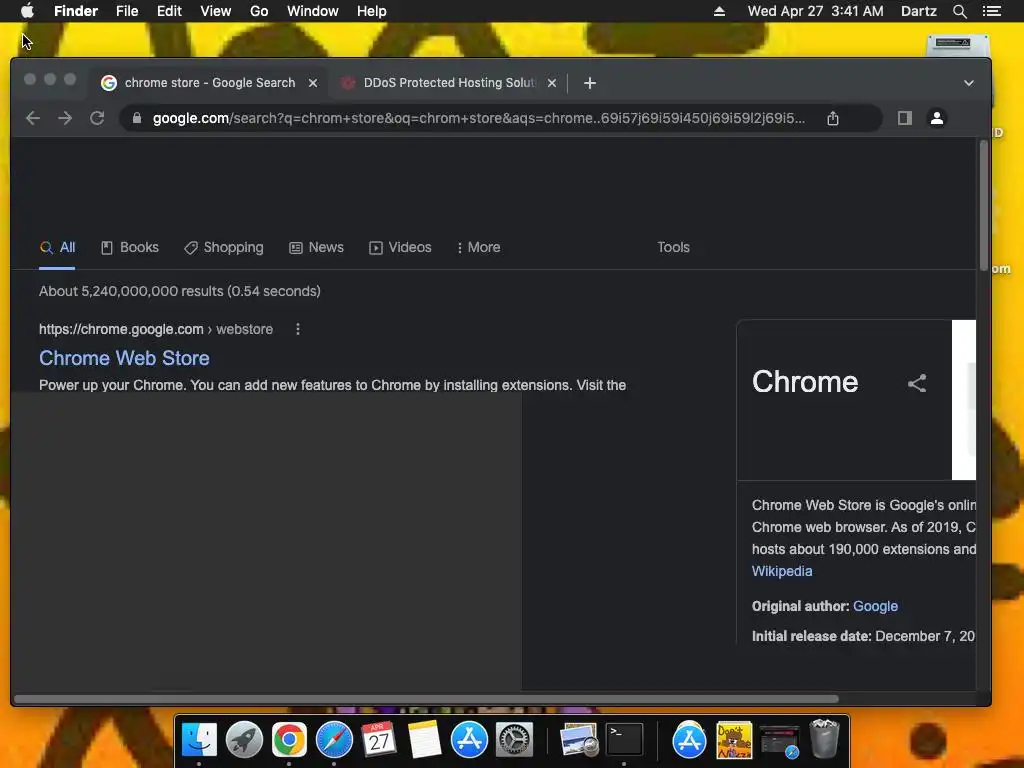The image size is (1024, 768).
Task: Open the minimized window thumbnail in the Dock
Action: (779, 741)
